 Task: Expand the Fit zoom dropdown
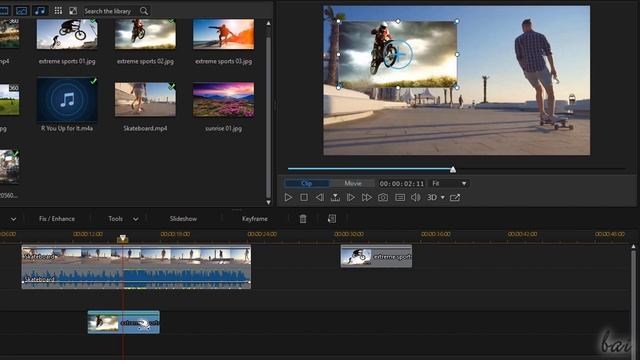pyautogui.click(x=449, y=184)
